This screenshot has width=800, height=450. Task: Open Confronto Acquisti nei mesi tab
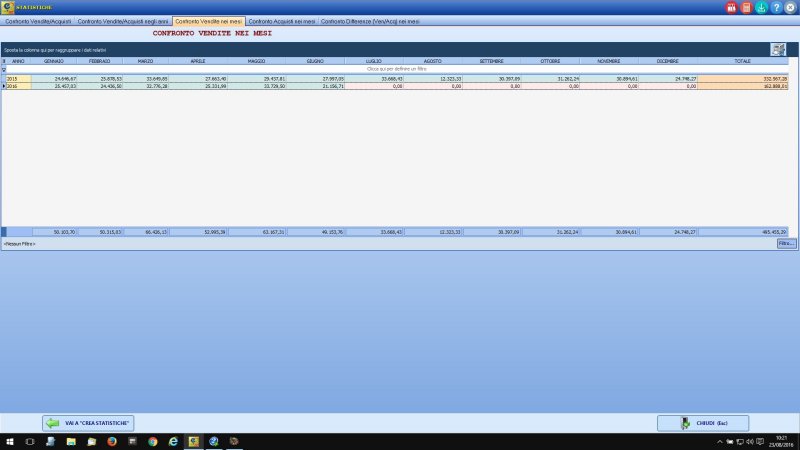point(281,21)
